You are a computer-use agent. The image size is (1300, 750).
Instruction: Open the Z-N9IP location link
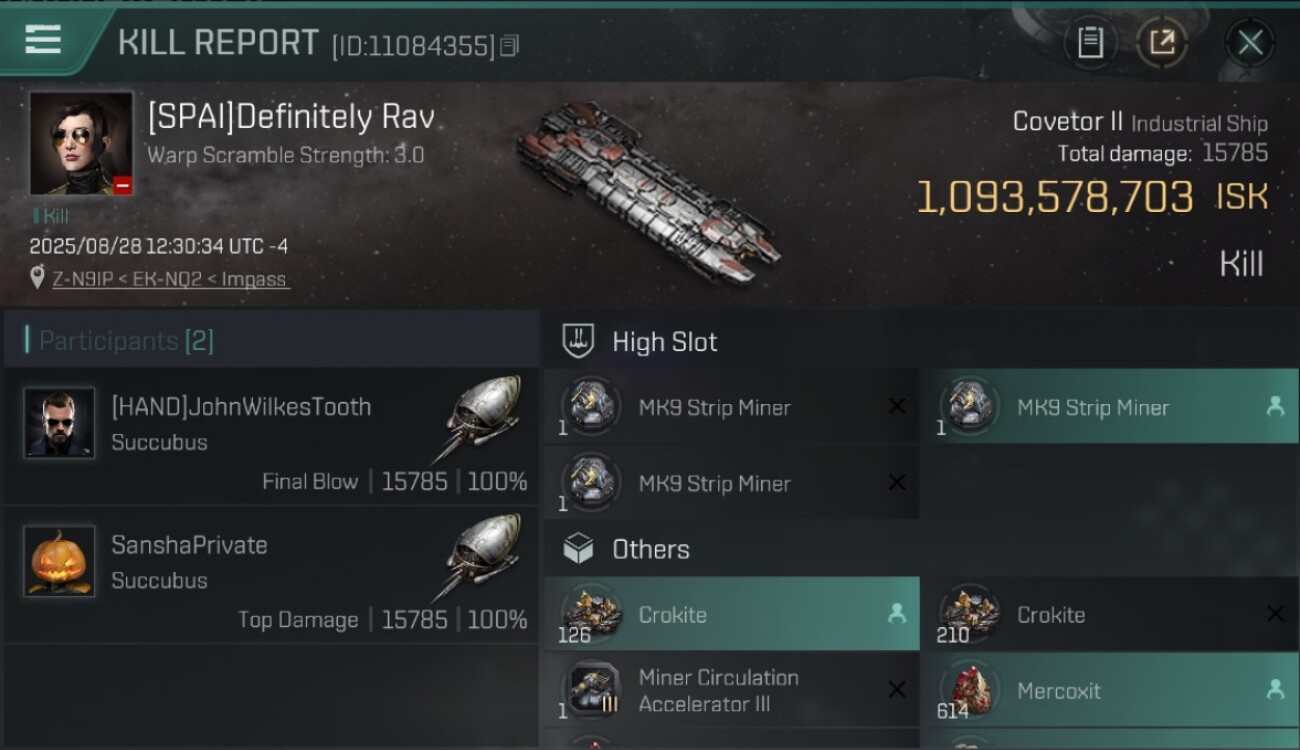170,279
